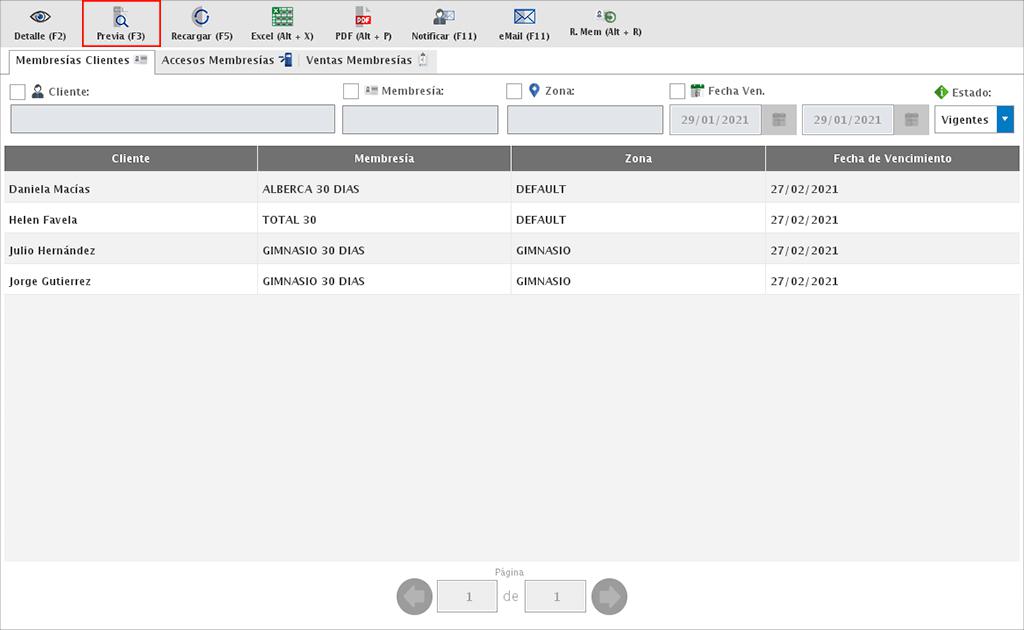The image size is (1024, 630).
Task: Check the Zona filter checkbox
Action: coord(514,92)
